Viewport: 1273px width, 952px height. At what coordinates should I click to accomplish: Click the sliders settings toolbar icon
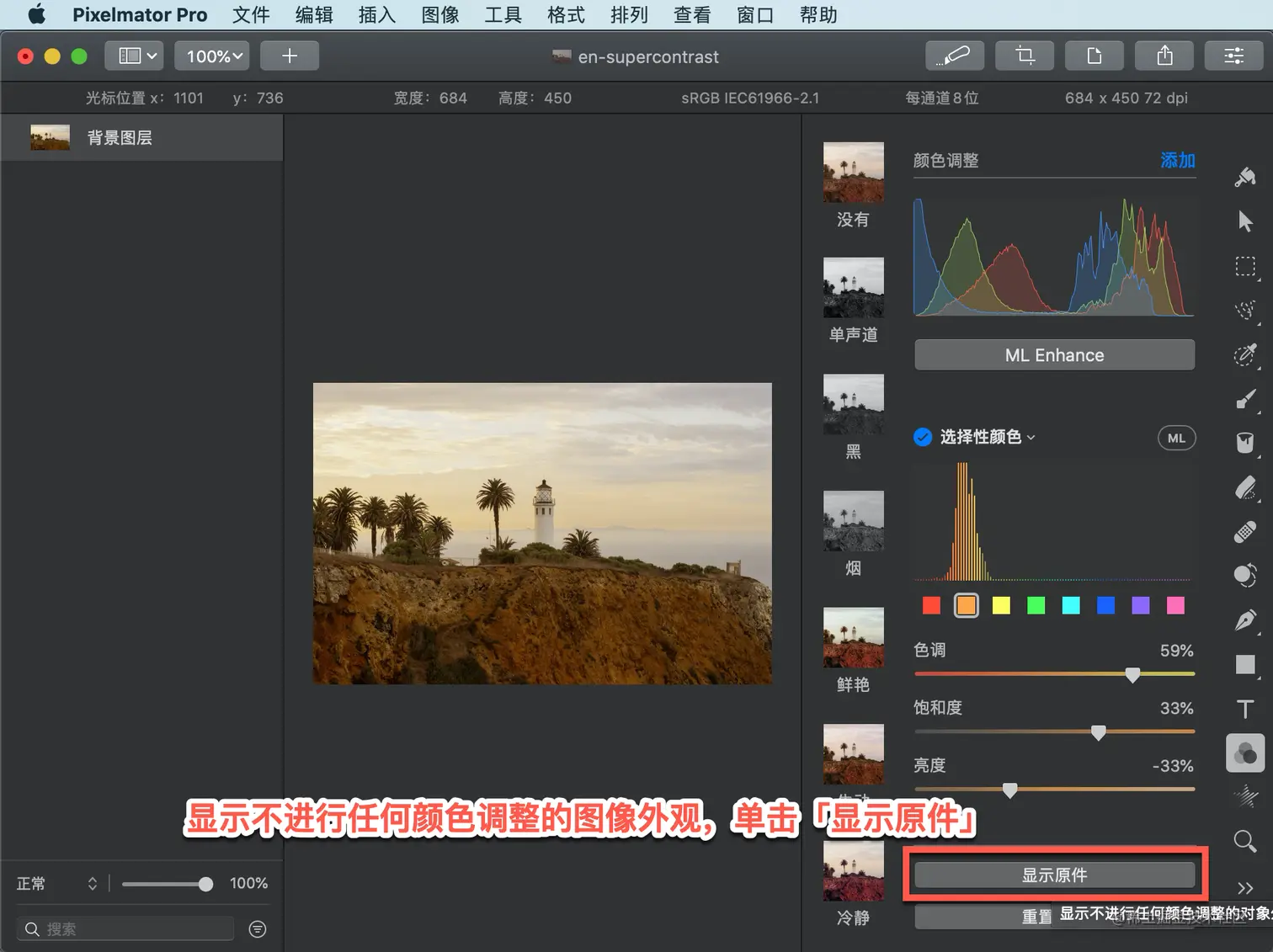click(x=1234, y=56)
